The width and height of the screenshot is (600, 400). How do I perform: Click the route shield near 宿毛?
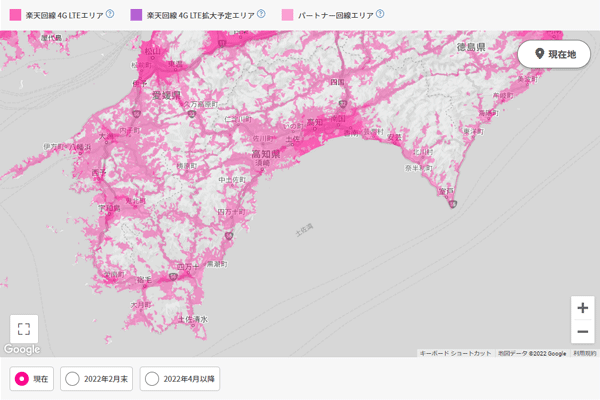pos(173,276)
